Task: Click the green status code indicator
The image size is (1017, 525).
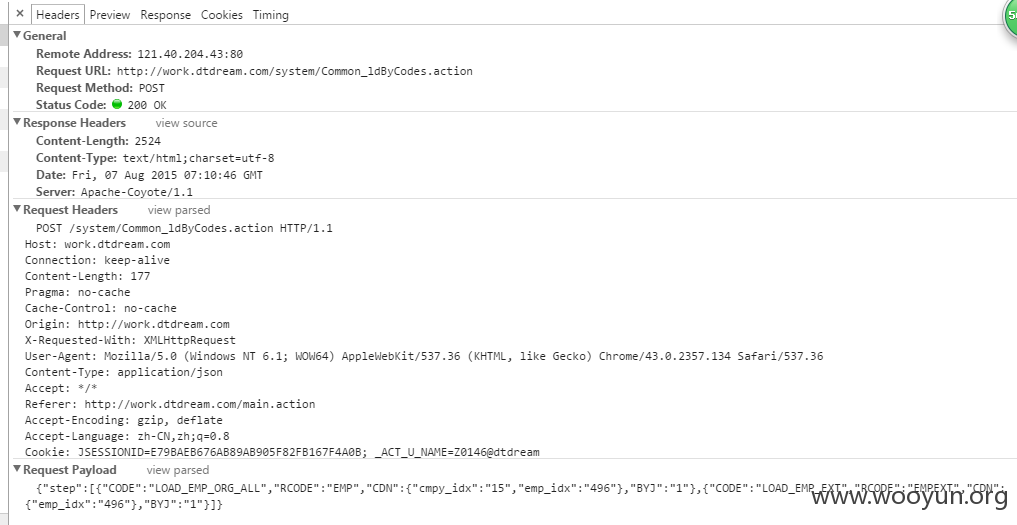Action: pyautogui.click(x=117, y=104)
